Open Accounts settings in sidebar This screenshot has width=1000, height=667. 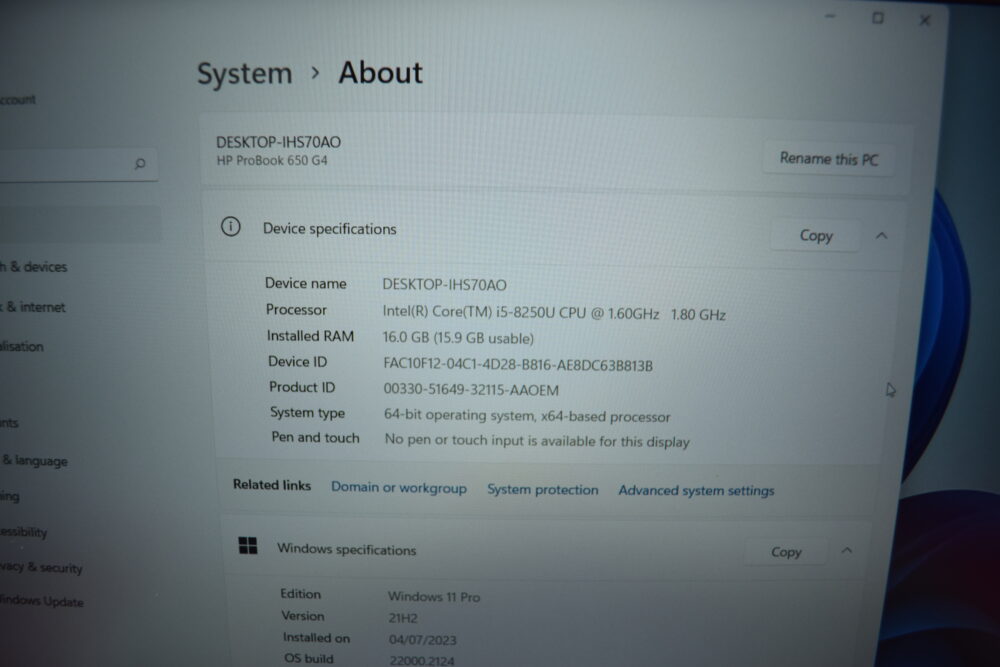[x=9, y=422]
